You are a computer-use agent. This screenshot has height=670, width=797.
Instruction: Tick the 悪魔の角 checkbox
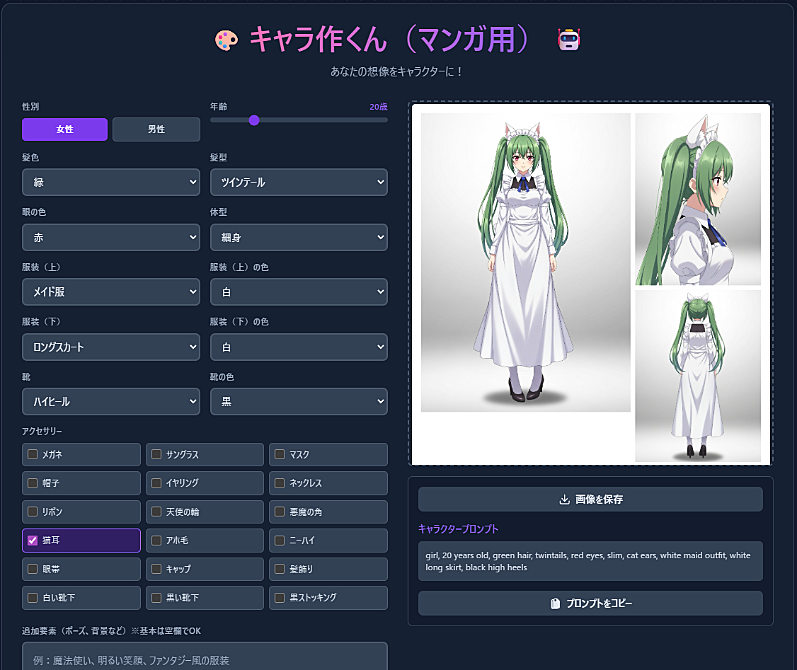coord(280,512)
